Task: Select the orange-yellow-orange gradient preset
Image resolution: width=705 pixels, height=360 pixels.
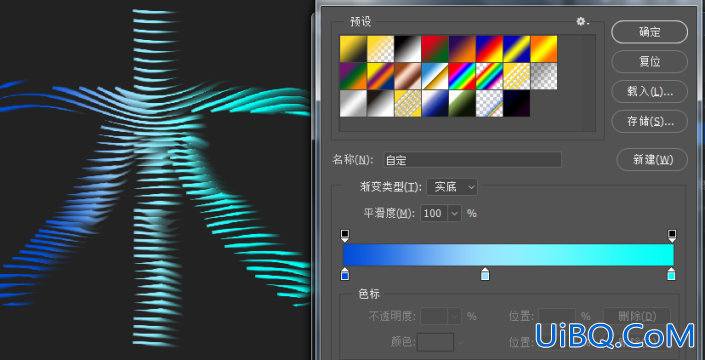Action: pos(544,49)
